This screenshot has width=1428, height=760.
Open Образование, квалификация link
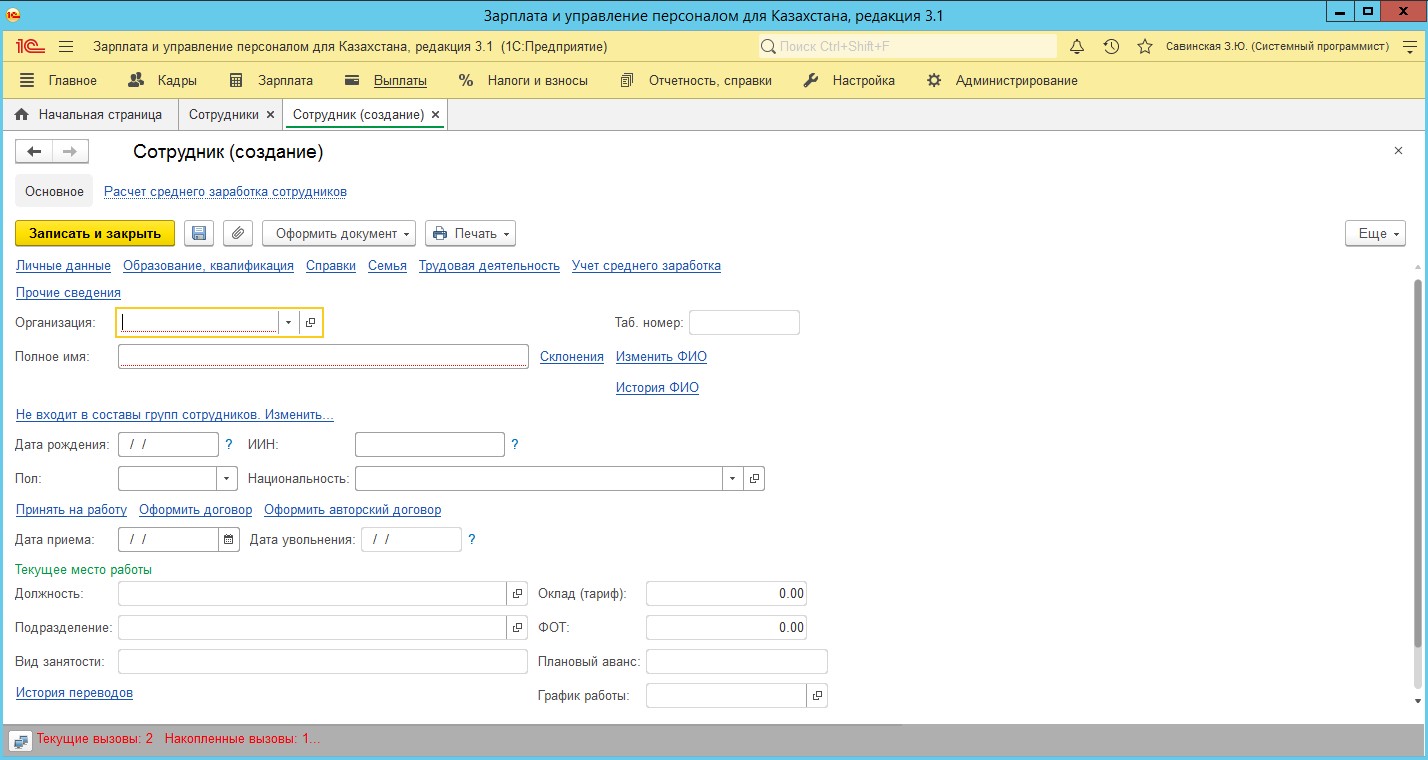point(208,265)
